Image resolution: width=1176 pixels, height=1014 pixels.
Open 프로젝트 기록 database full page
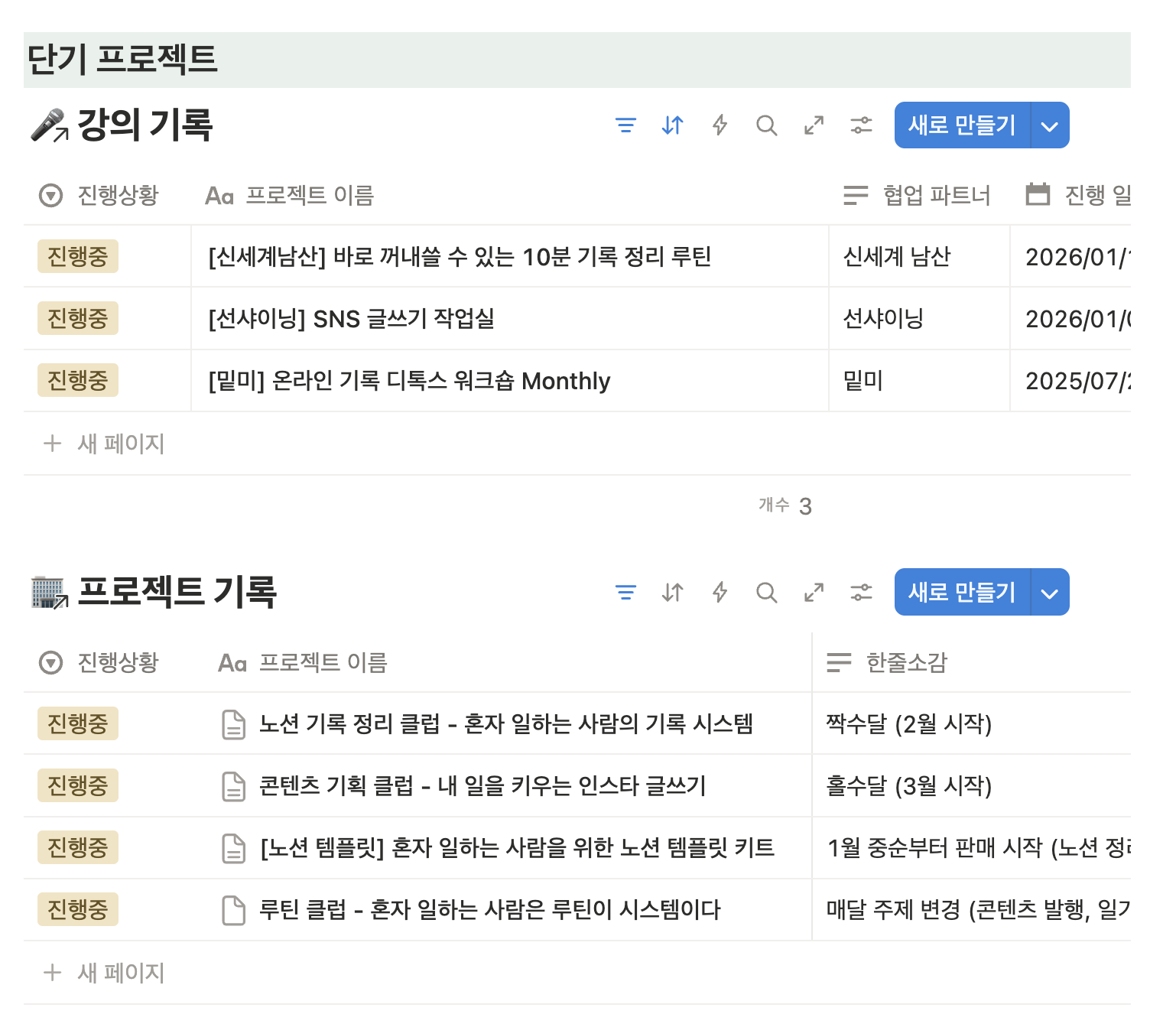(814, 593)
